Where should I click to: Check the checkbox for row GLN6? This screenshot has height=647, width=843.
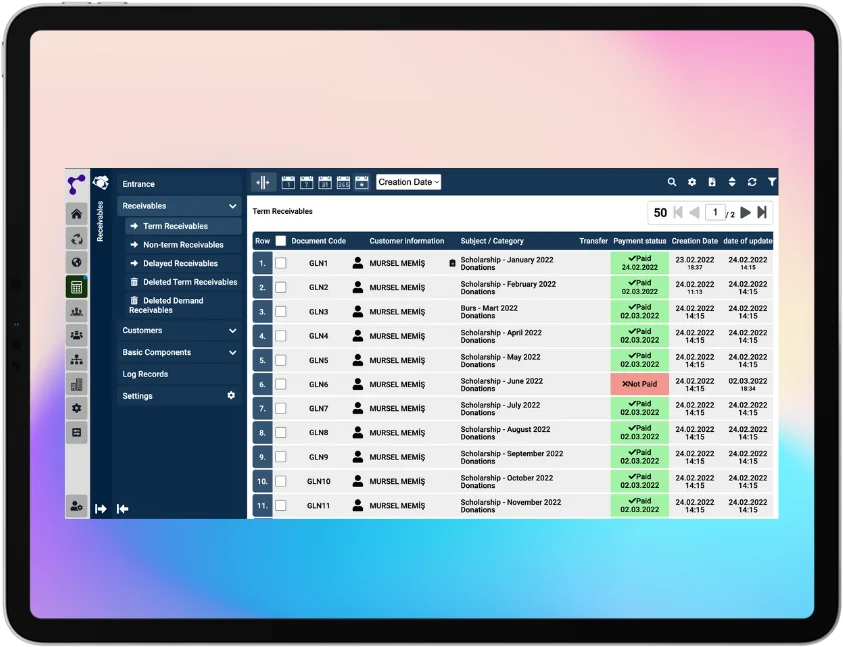click(281, 384)
